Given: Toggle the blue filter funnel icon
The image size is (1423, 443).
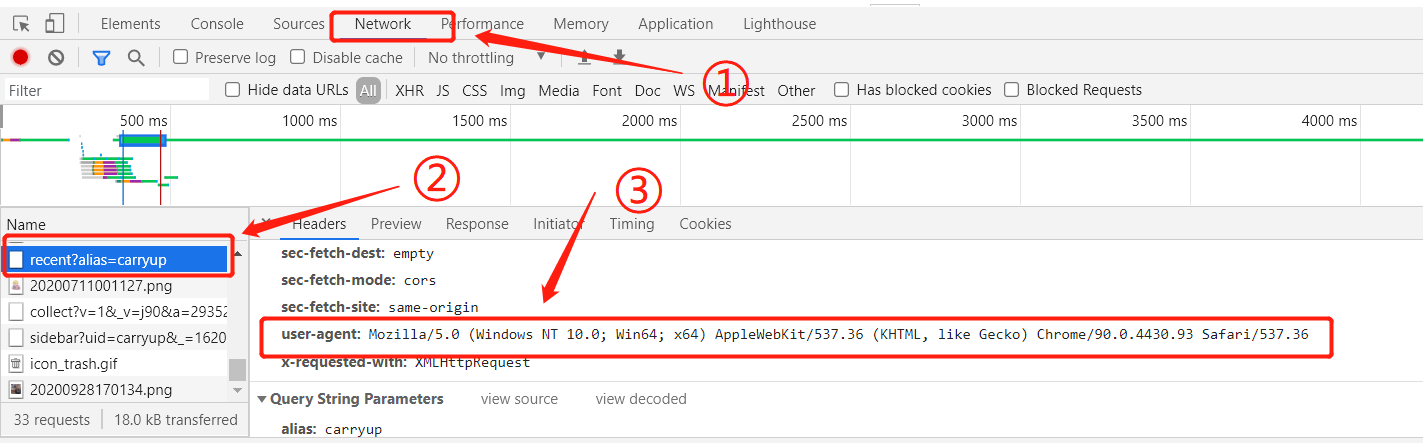Looking at the screenshot, I should (x=101, y=58).
